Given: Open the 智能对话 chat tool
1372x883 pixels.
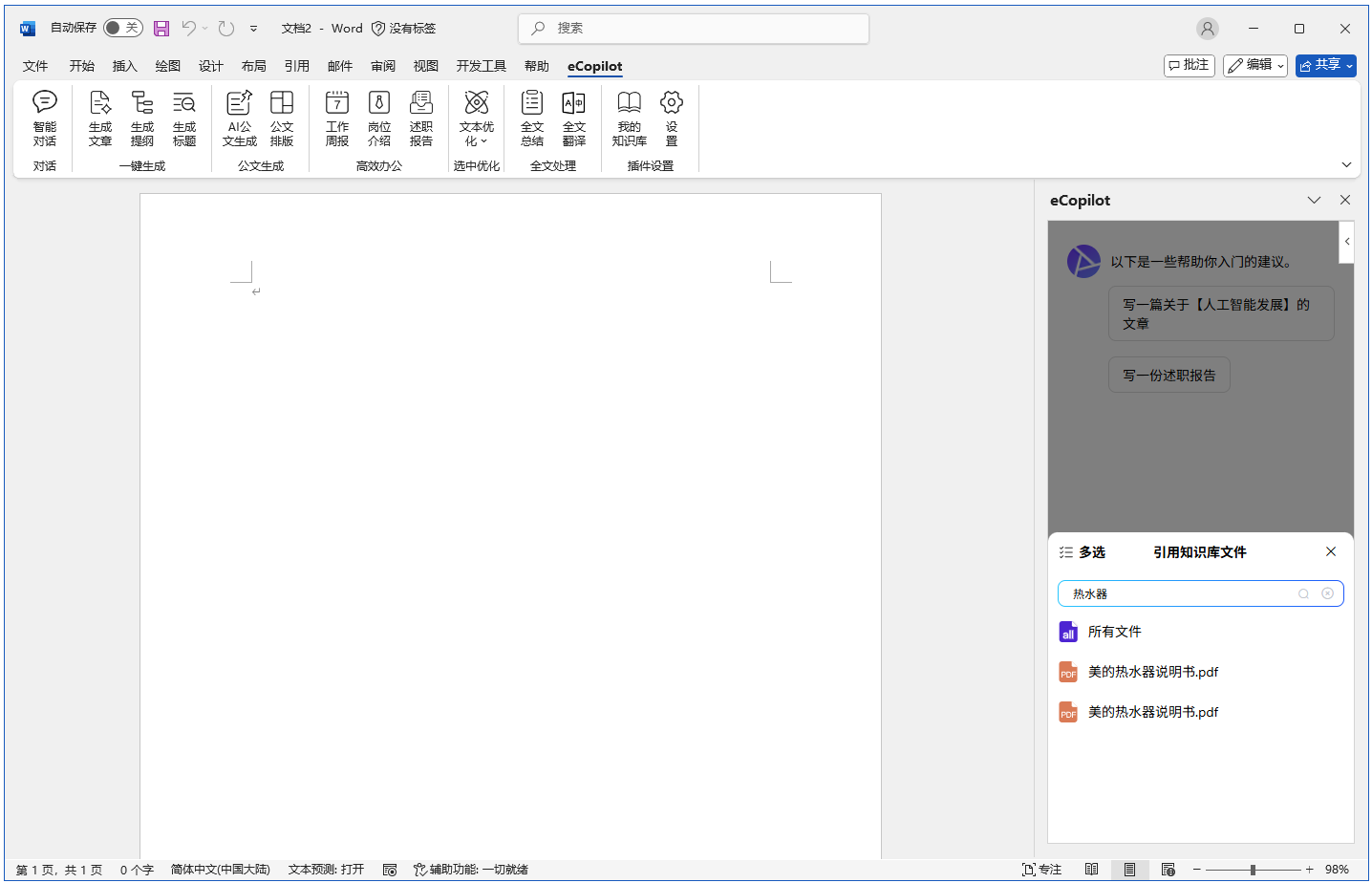Looking at the screenshot, I should 45,118.
